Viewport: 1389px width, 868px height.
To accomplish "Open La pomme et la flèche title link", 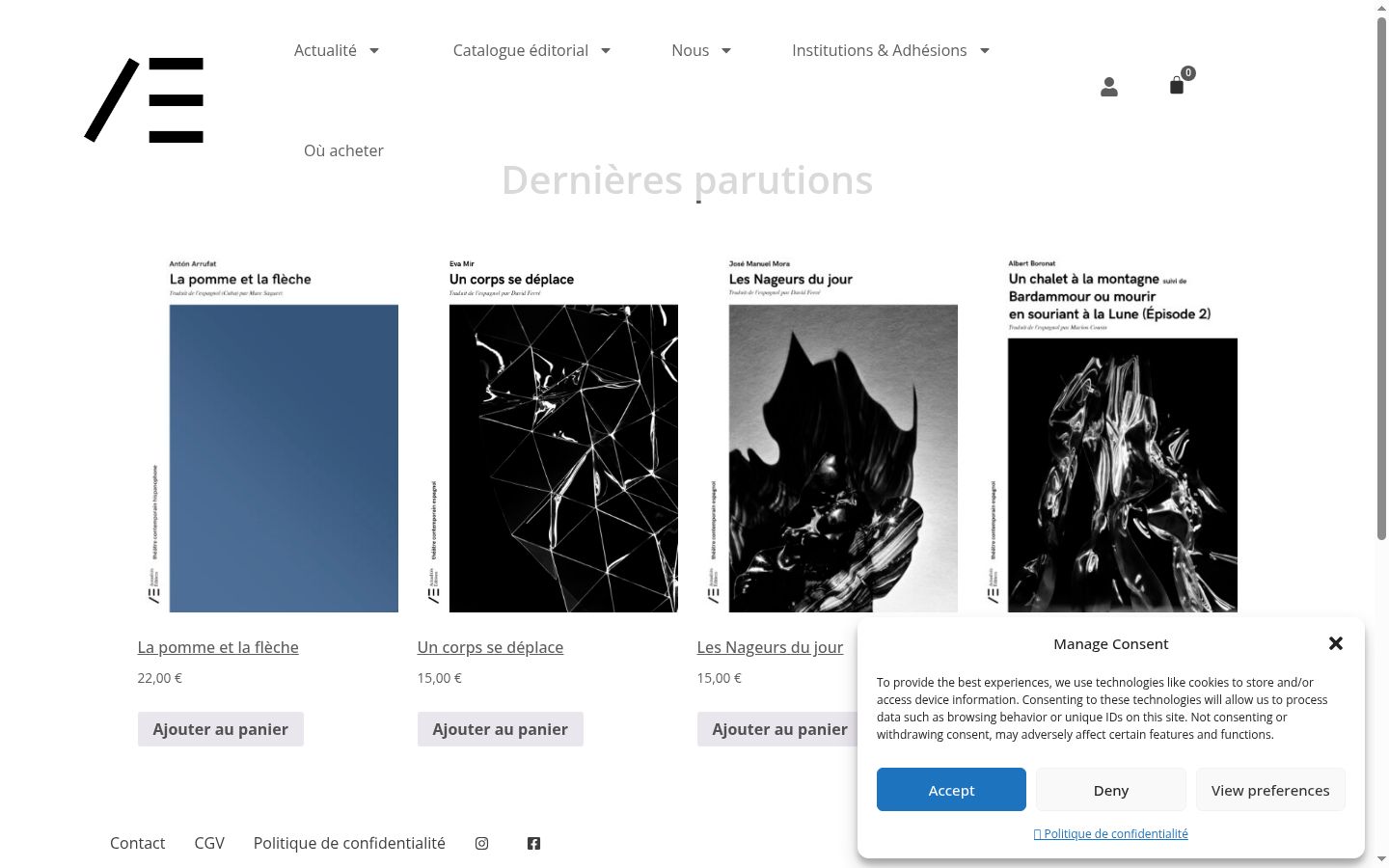I will 218,647.
